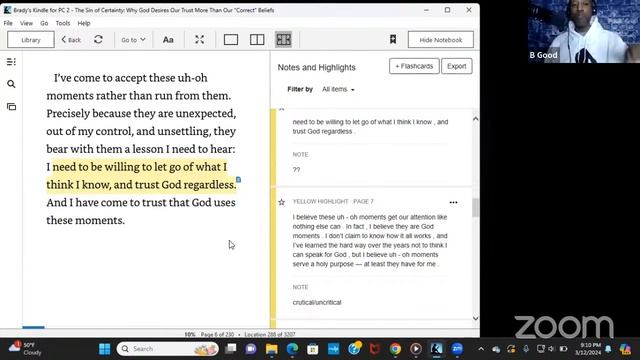
Task: Open Google Chrome from taskbar
Action: pos(395,349)
